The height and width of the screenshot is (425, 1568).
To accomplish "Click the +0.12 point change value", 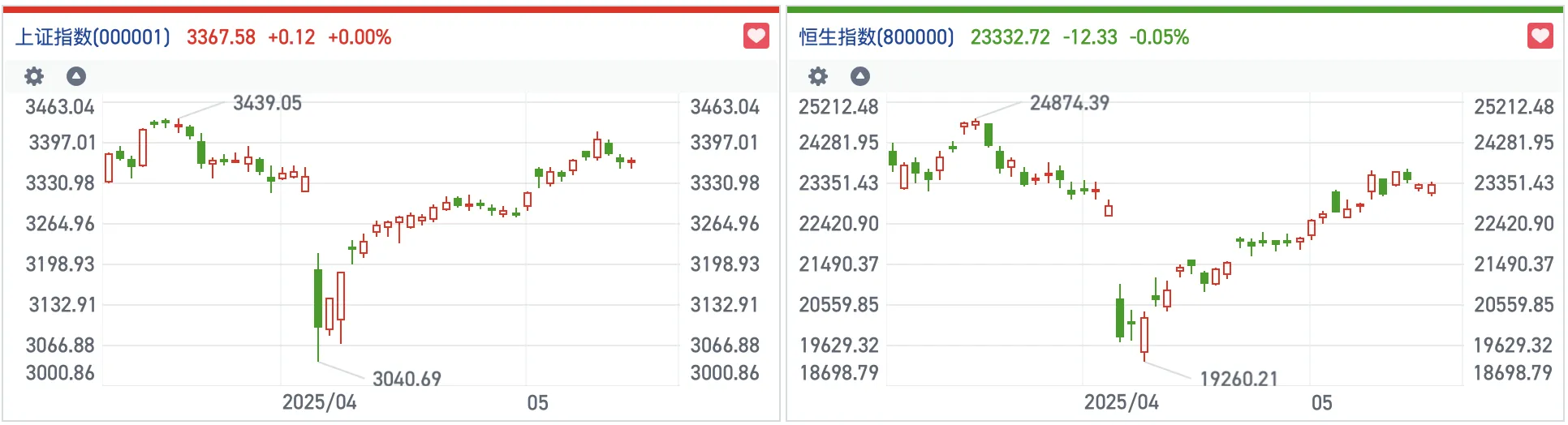I will [291, 37].
